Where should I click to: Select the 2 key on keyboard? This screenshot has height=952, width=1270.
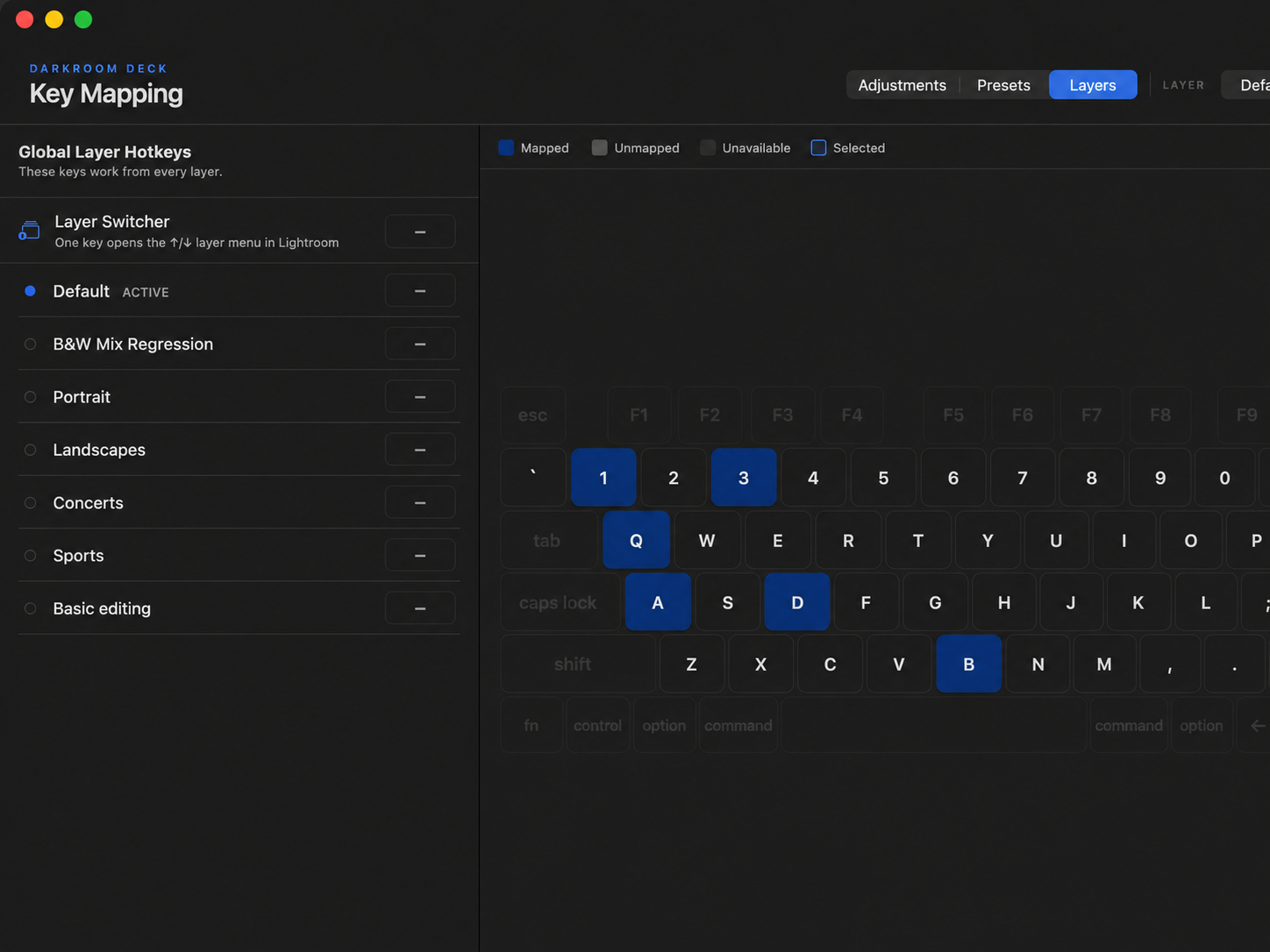point(674,478)
